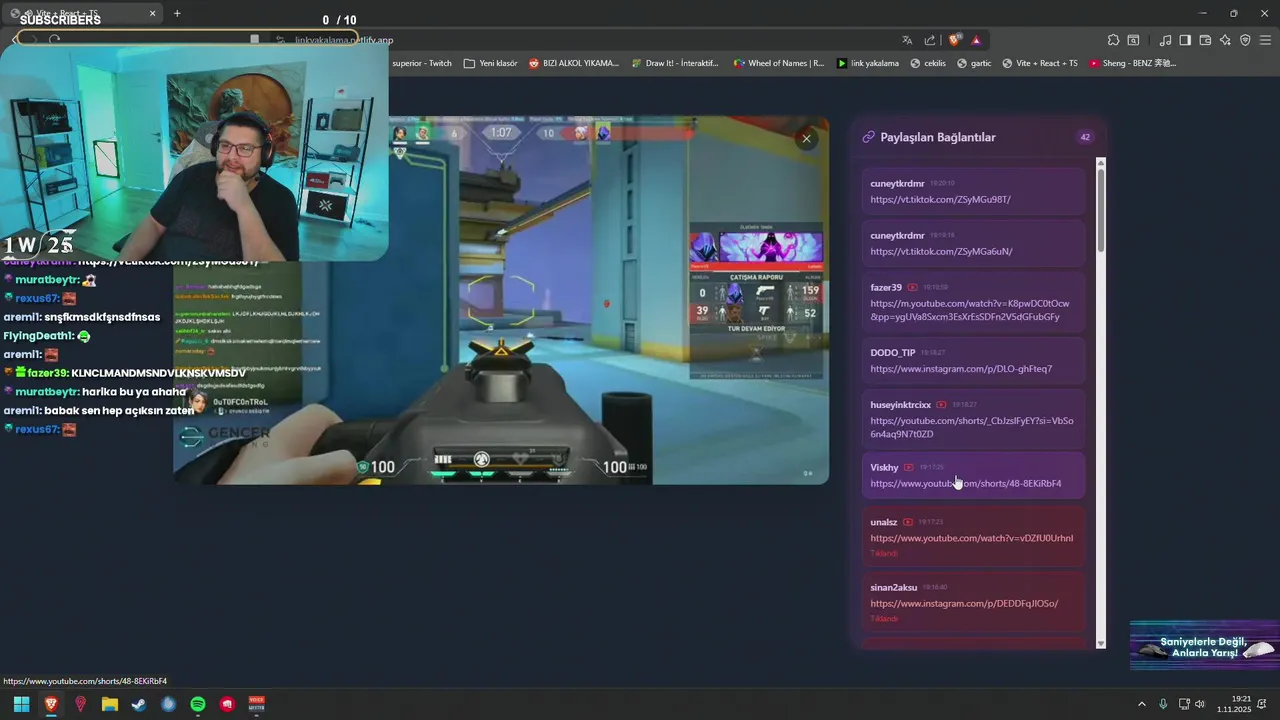Close the video preview overlay
1280x720 pixels.
click(x=806, y=139)
